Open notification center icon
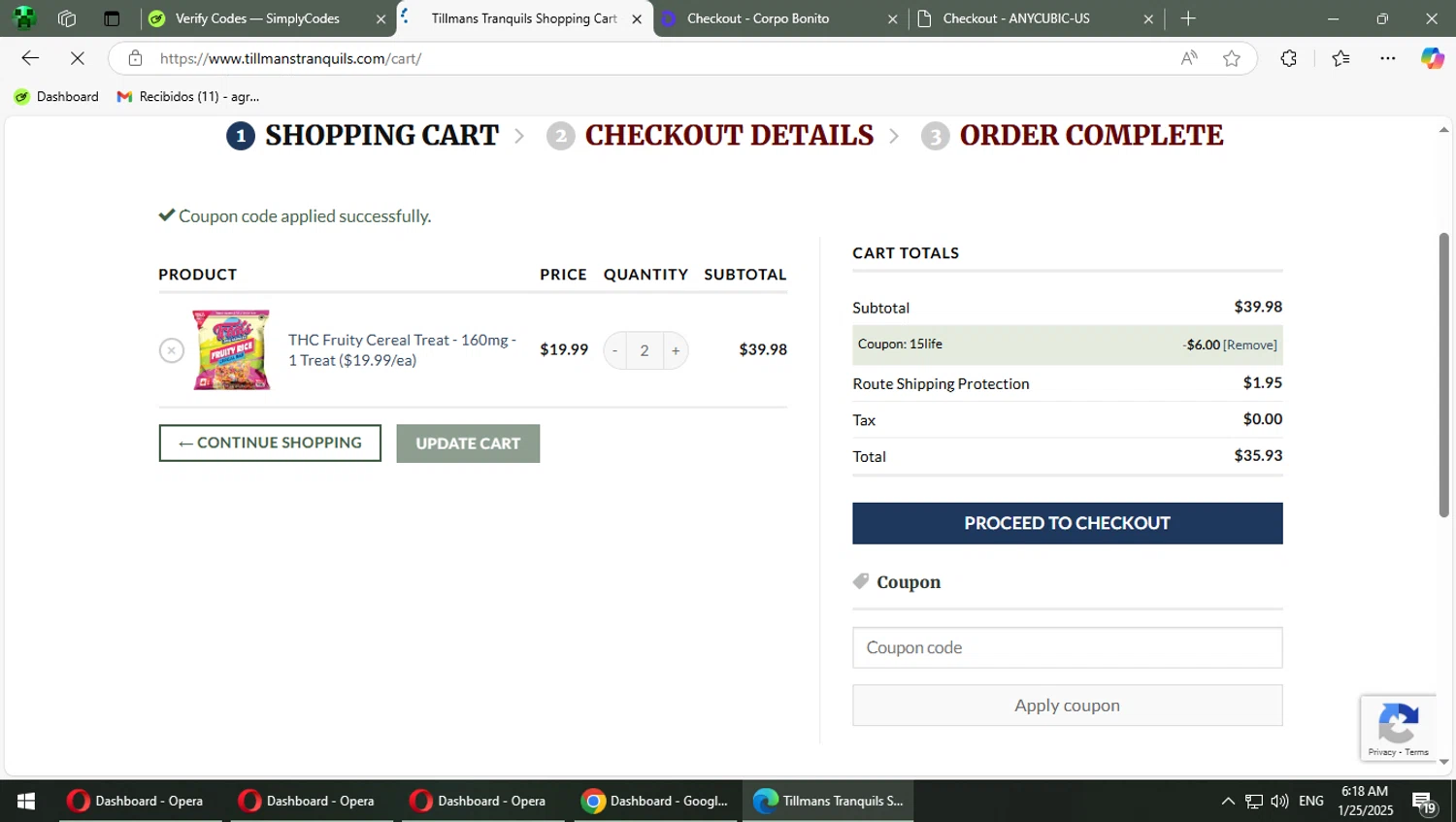Viewport: 1456px width, 822px height. click(x=1424, y=802)
